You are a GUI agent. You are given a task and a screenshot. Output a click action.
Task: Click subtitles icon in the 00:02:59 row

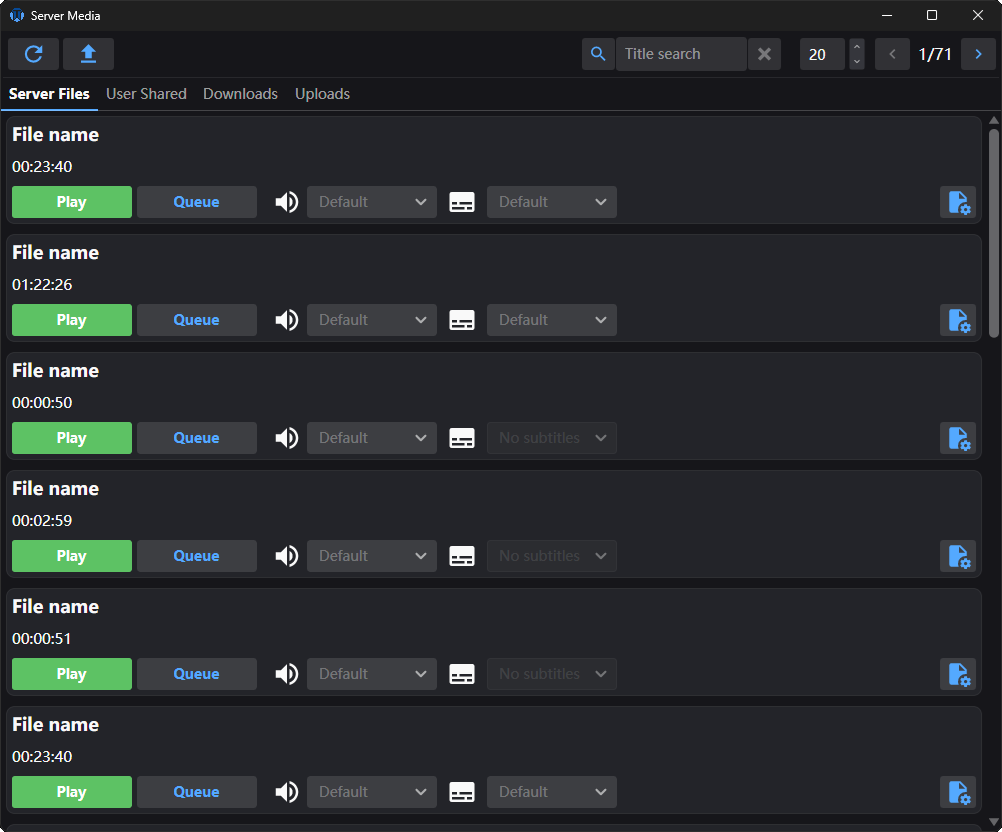(462, 556)
